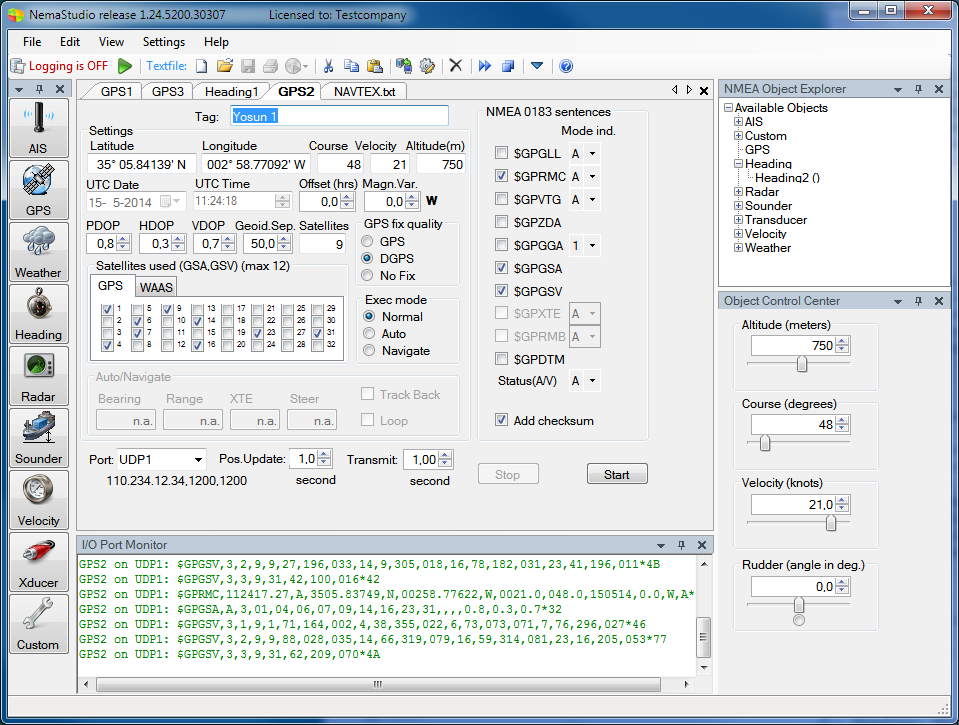Select the Weather sidebar icon
The image size is (959, 725).
(38, 251)
